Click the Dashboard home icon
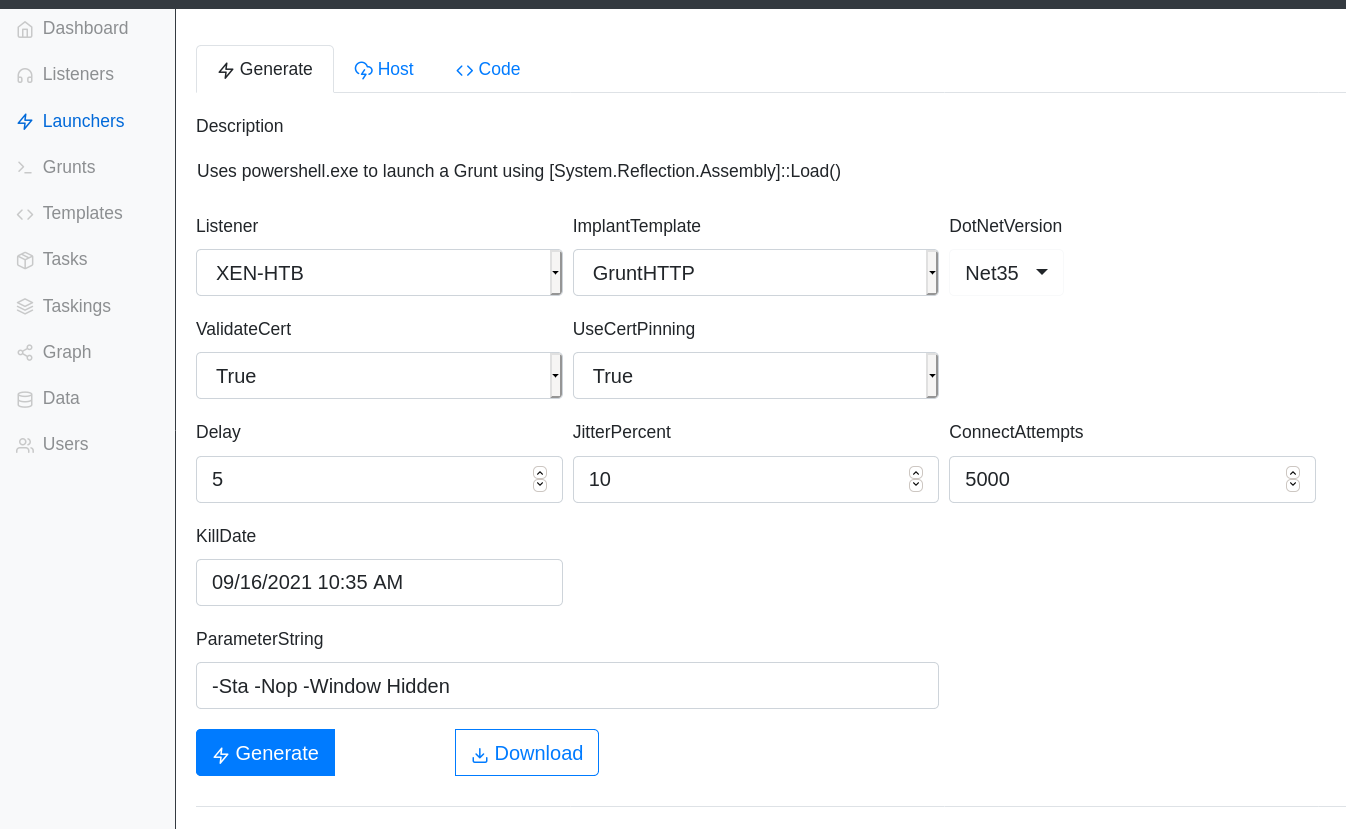 (25, 29)
